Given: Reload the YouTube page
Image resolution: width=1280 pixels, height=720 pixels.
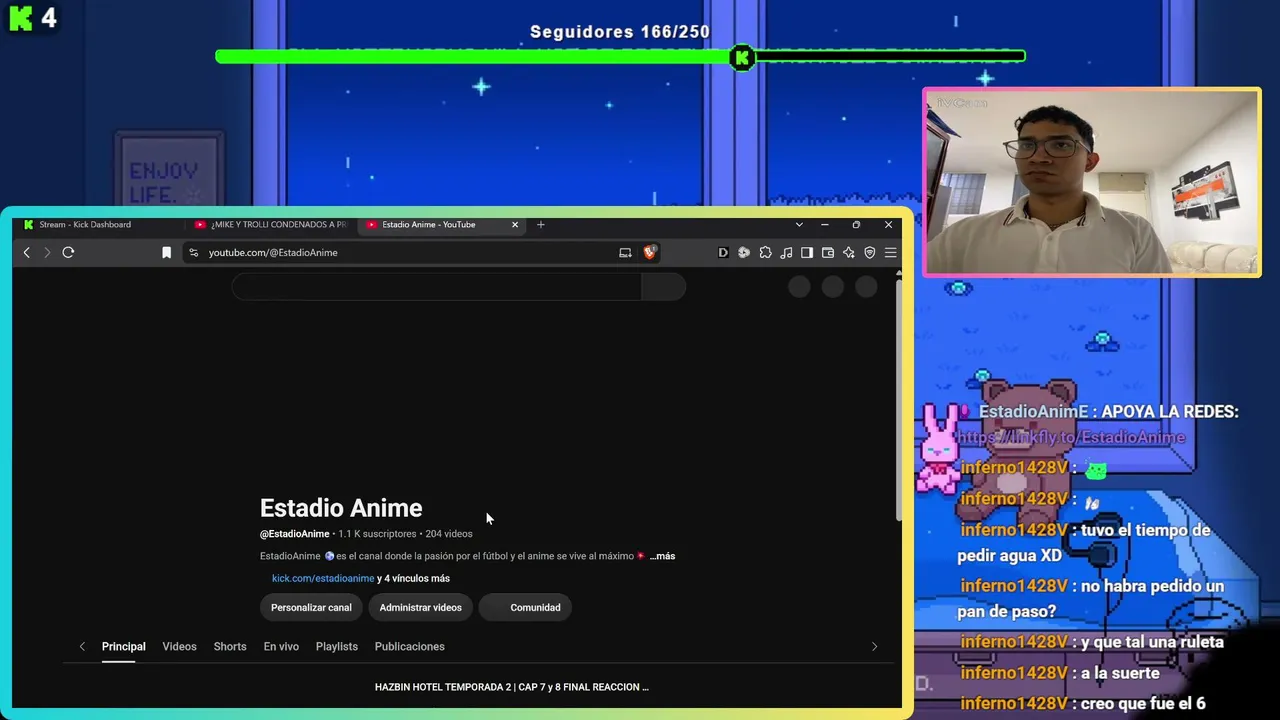Looking at the screenshot, I should tap(68, 252).
